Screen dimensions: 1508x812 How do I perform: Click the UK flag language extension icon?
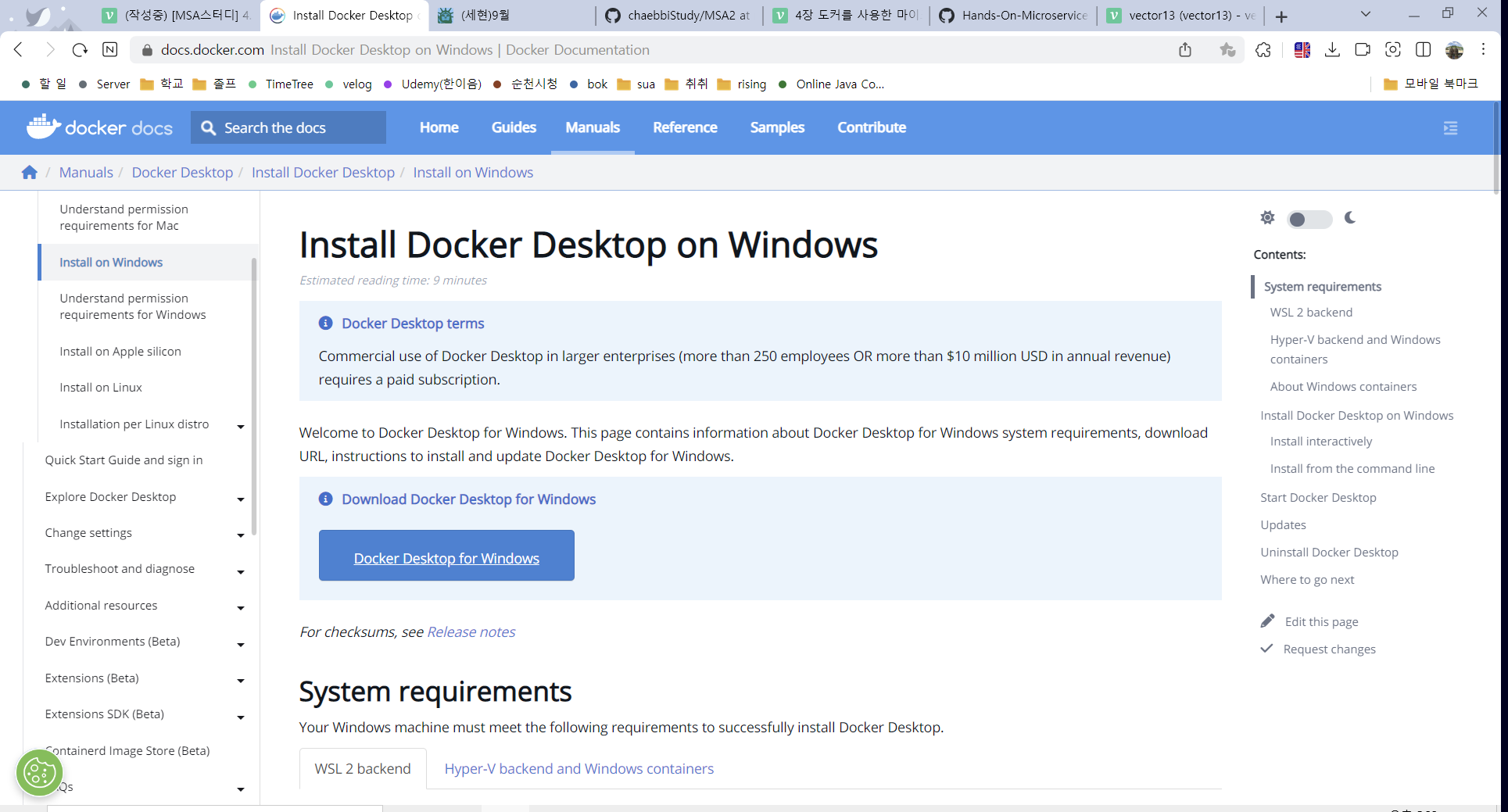[x=1302, y=50]
